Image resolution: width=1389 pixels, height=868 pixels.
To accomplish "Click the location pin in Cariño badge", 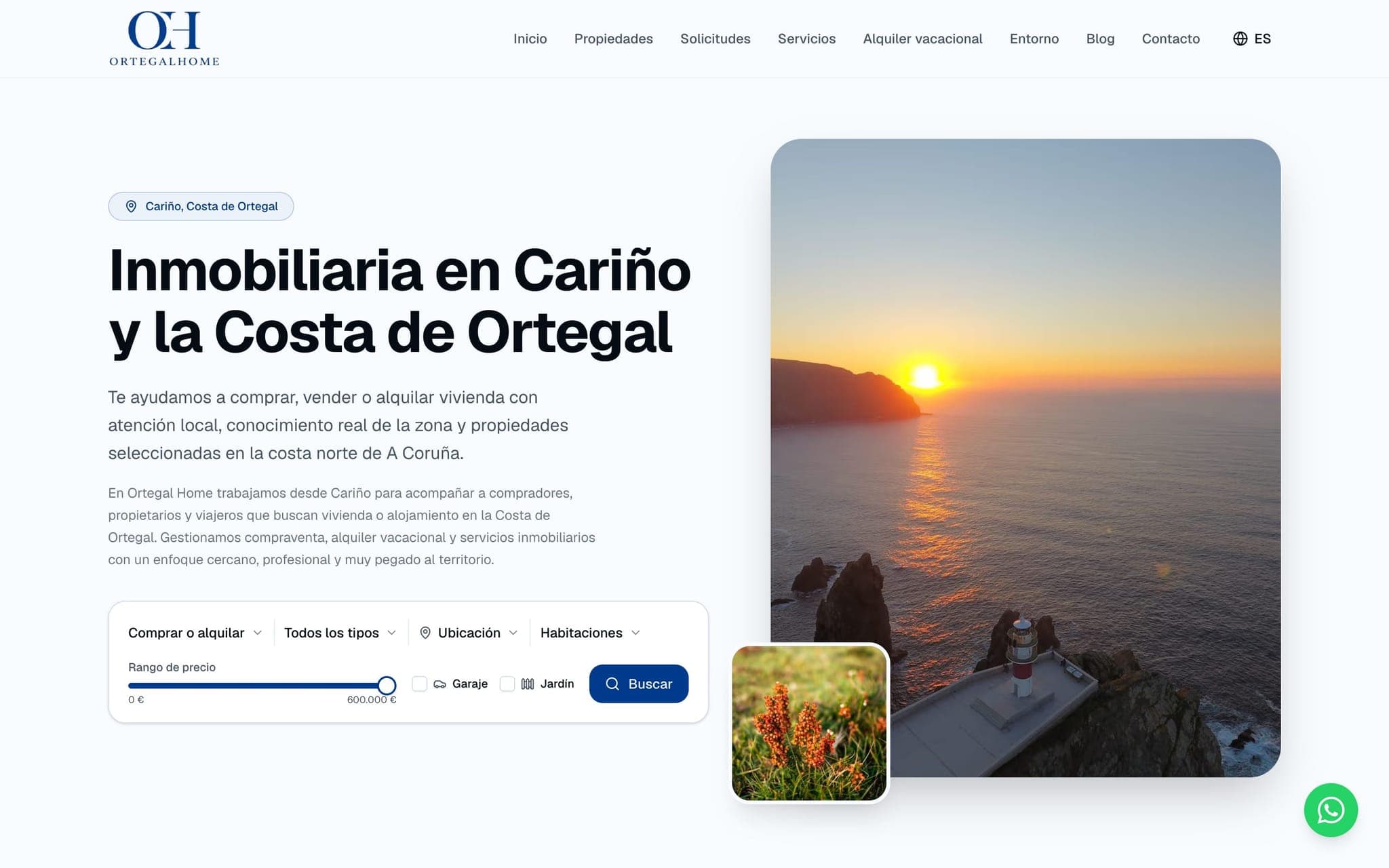I will click(131, 206).
